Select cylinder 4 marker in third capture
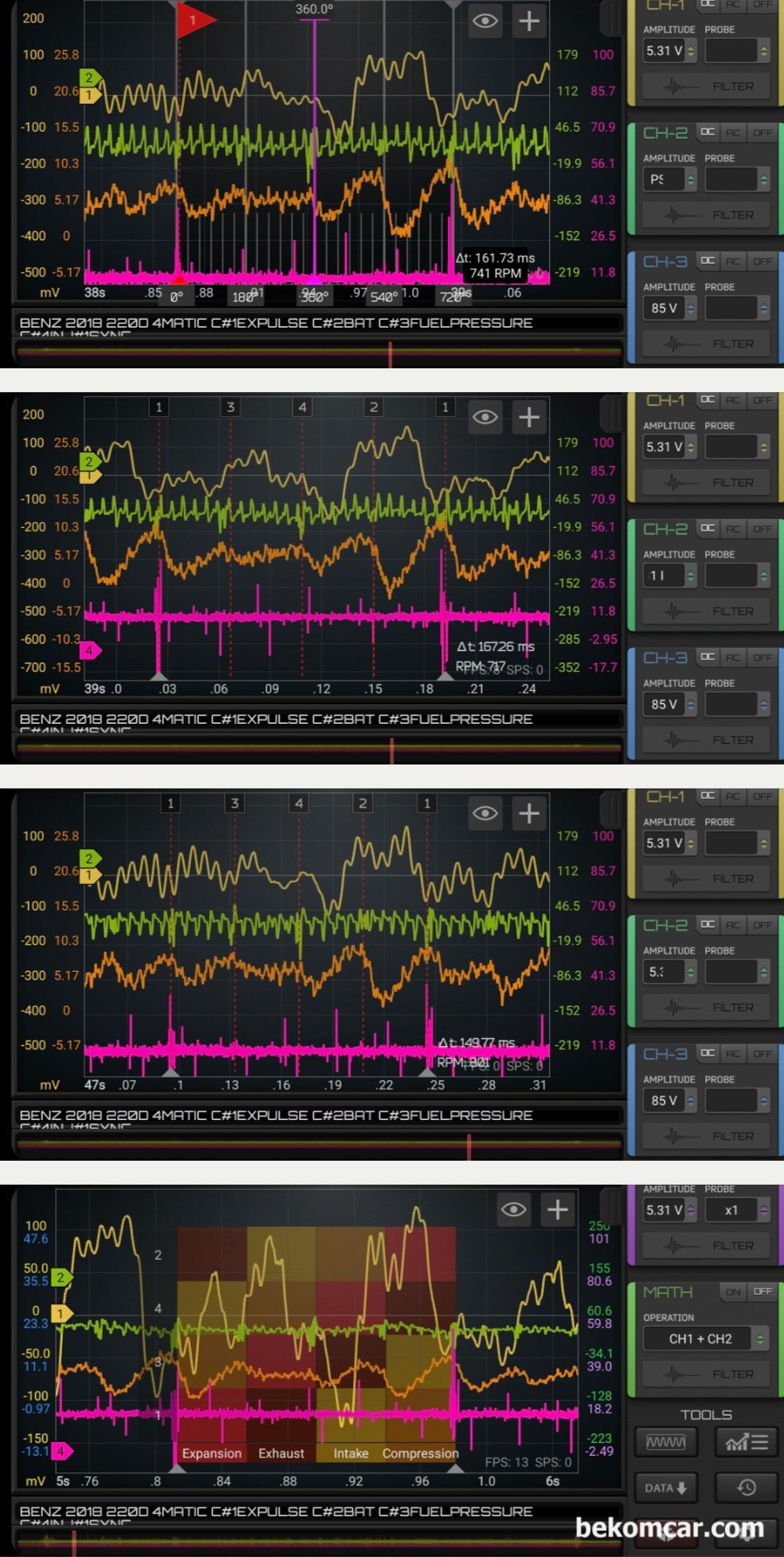 tap(299, 804)
